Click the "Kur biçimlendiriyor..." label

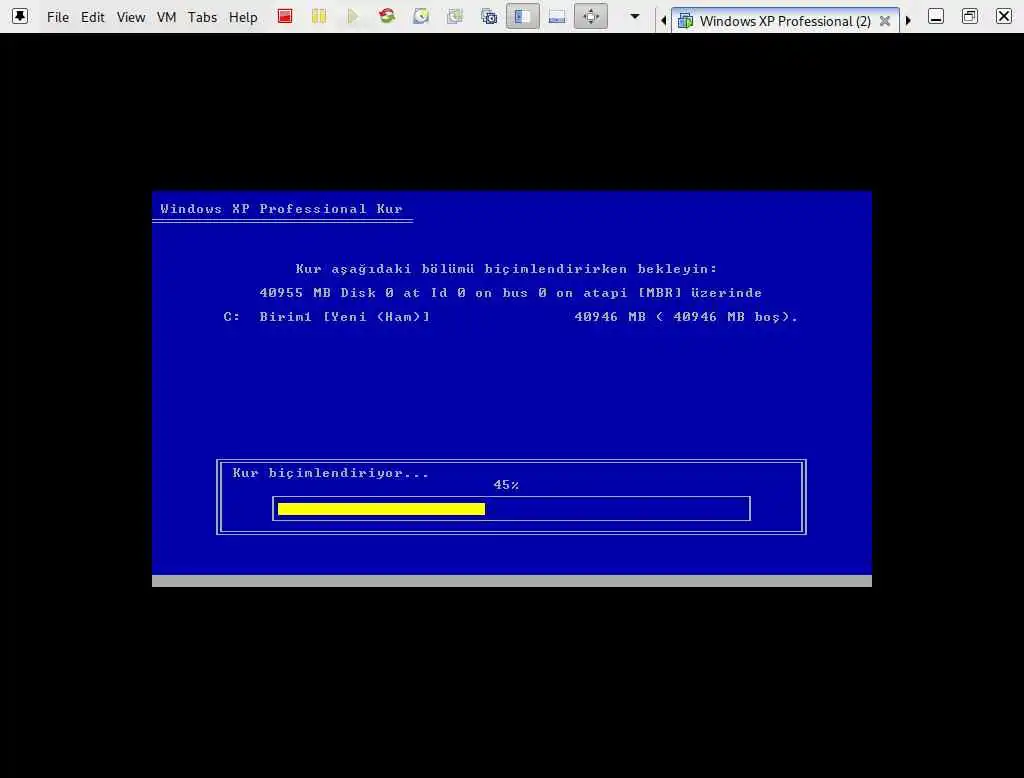pos(330,473)
